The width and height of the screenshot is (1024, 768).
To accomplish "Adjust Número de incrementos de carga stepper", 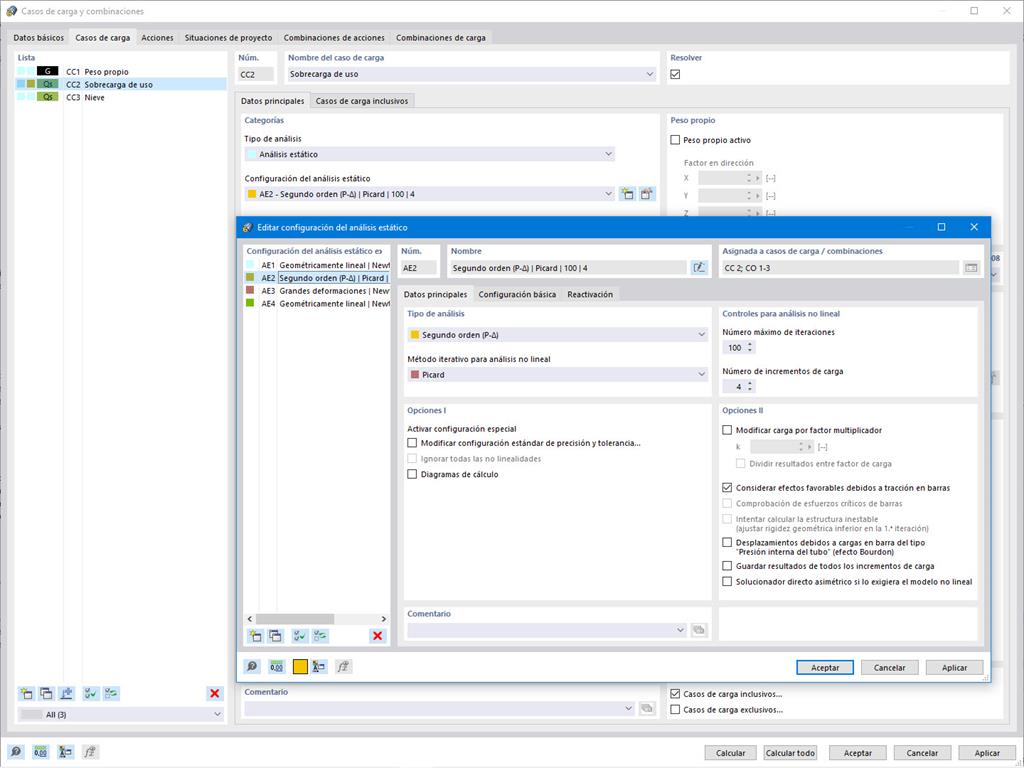I will (750, 387).
